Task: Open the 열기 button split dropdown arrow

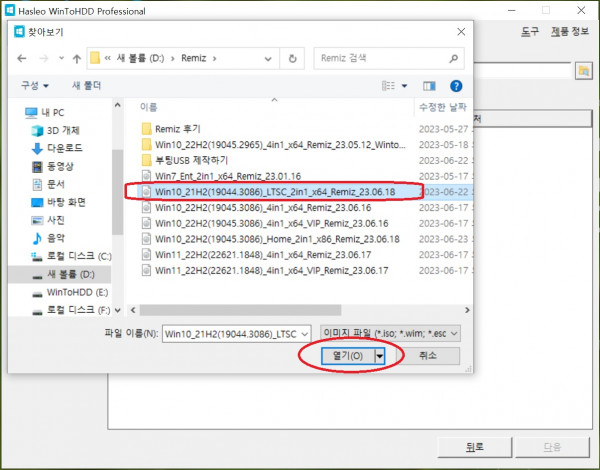Action: pos(380,356)
